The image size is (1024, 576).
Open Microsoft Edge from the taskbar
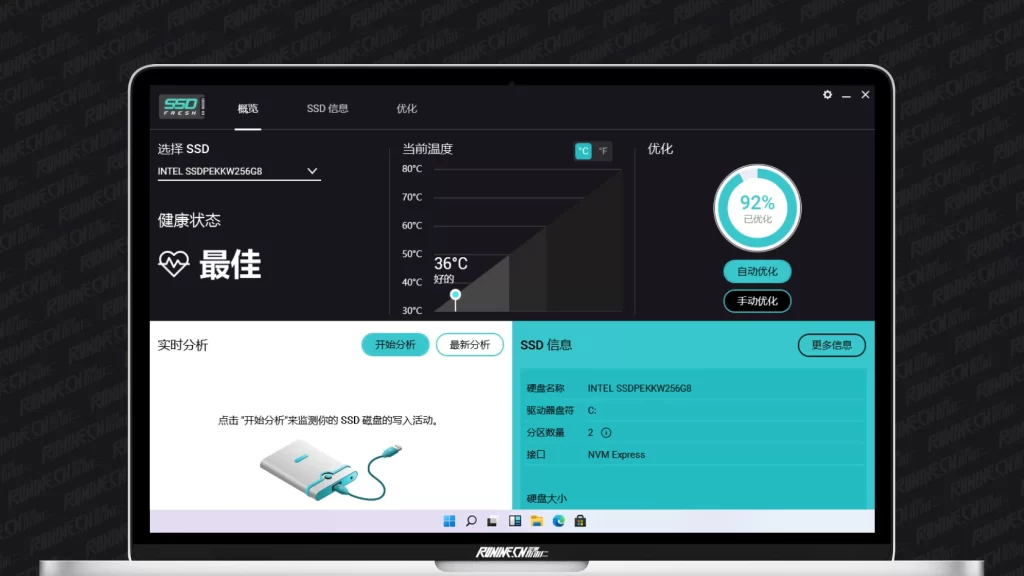pos(559,521)
